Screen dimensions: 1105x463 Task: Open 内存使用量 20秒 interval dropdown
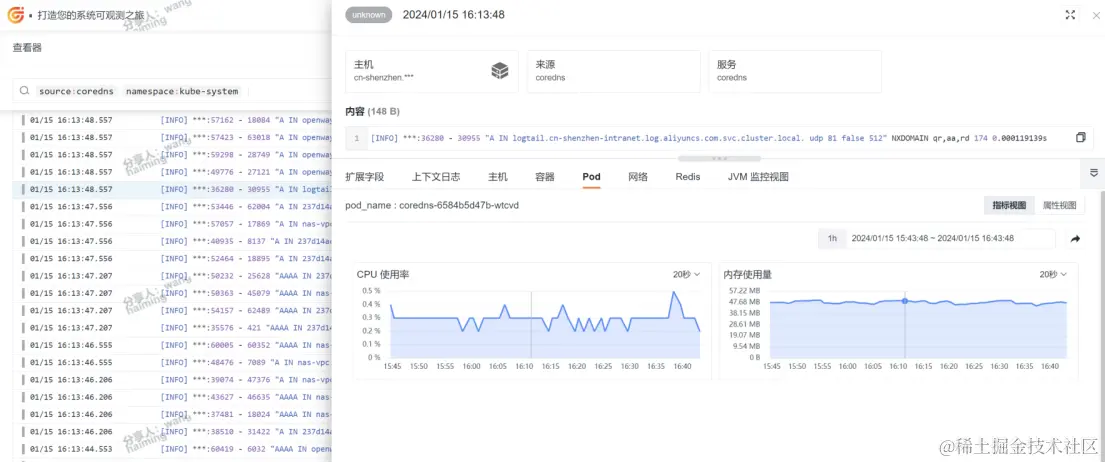click(1053, 274)
